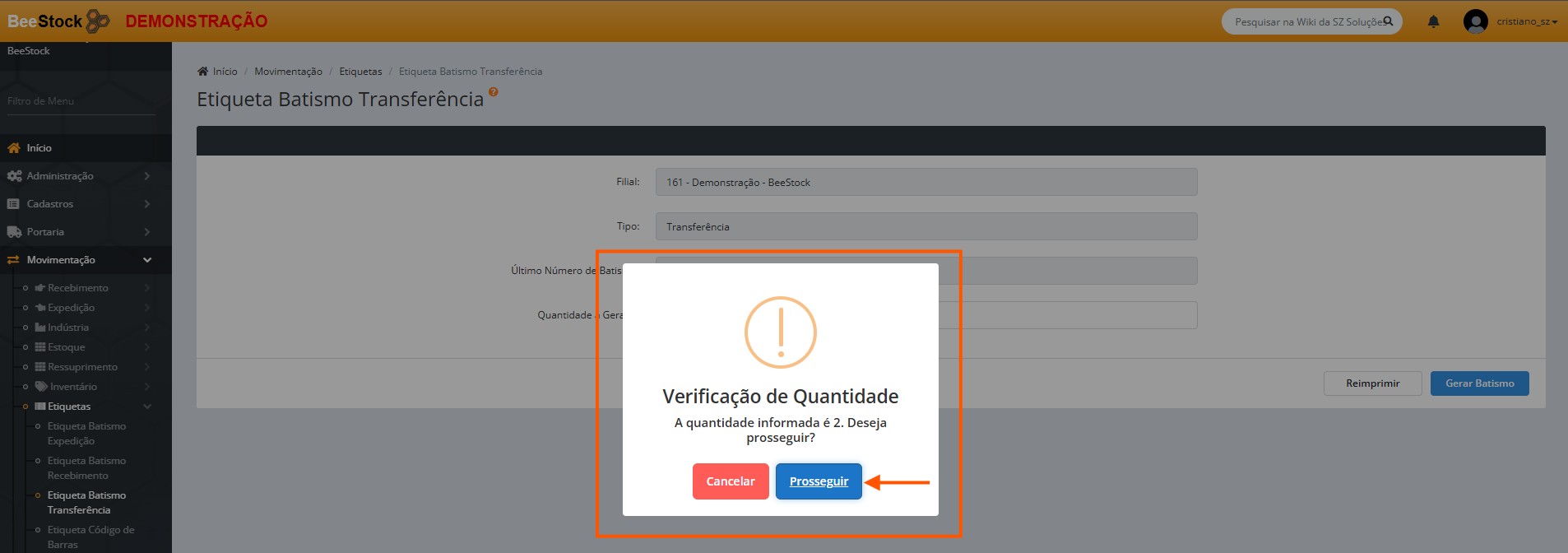Image resolution: width=1568 pixels, height=553 pixels.
Task: Cancel the quantity verification dialog
Action: [730, 481]
